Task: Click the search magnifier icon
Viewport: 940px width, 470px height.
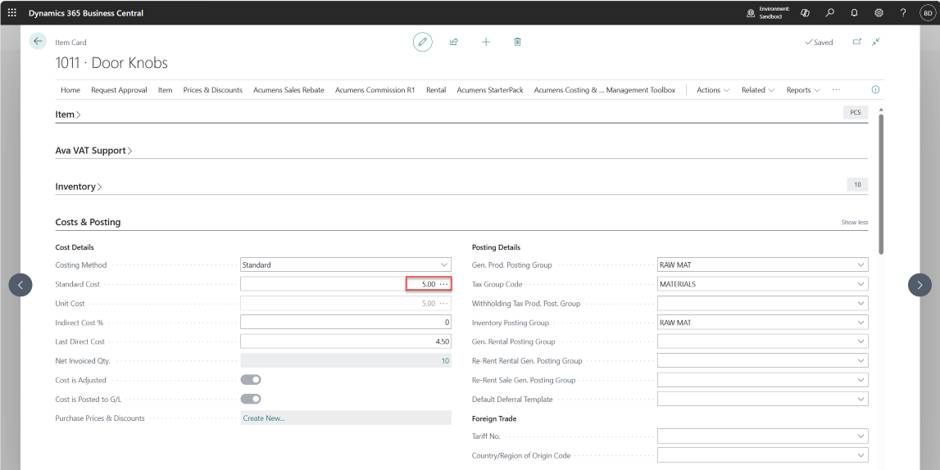Action: click(830, 13)
